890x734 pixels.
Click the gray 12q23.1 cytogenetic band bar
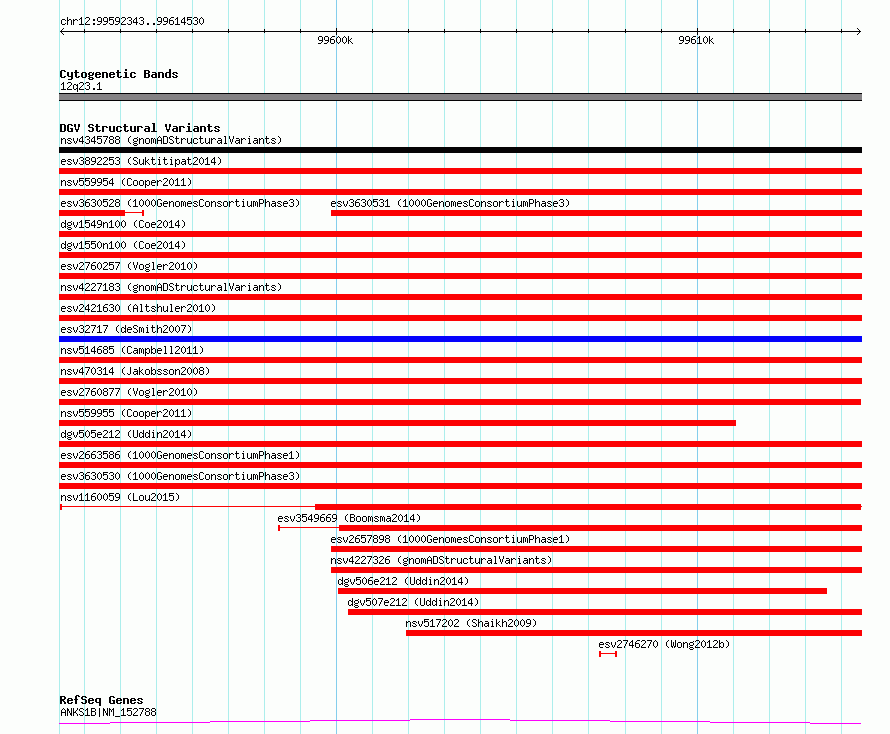pos(460,97)
